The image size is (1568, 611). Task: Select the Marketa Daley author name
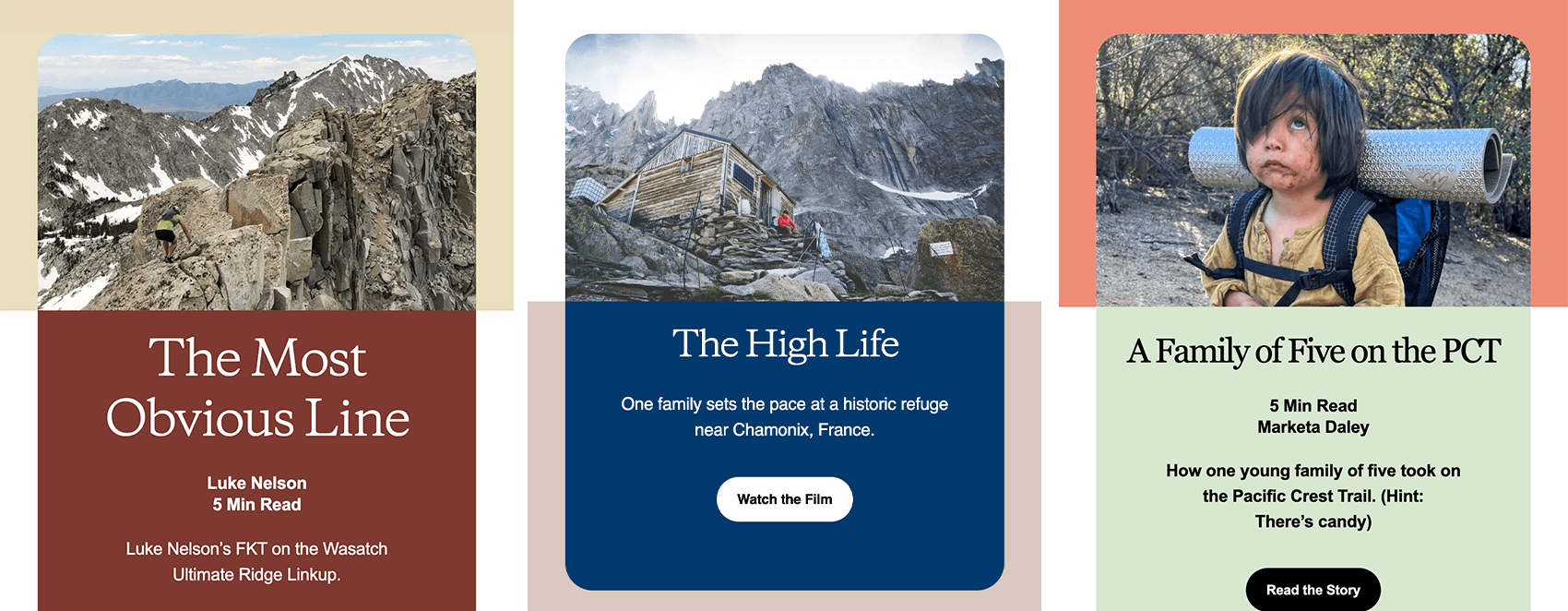tap(1313, 427)
